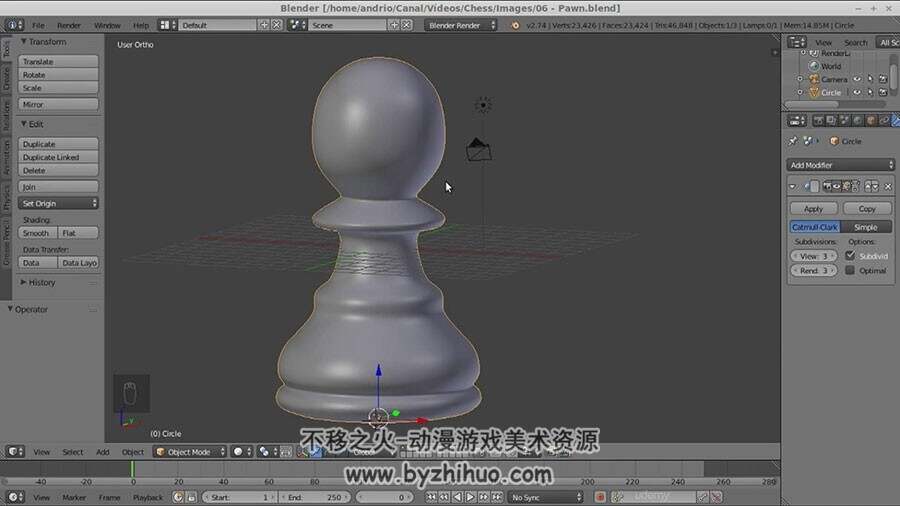Collapse the Edit panel
The width and height of the screenshot is (900, 506).
pos(24,124)
